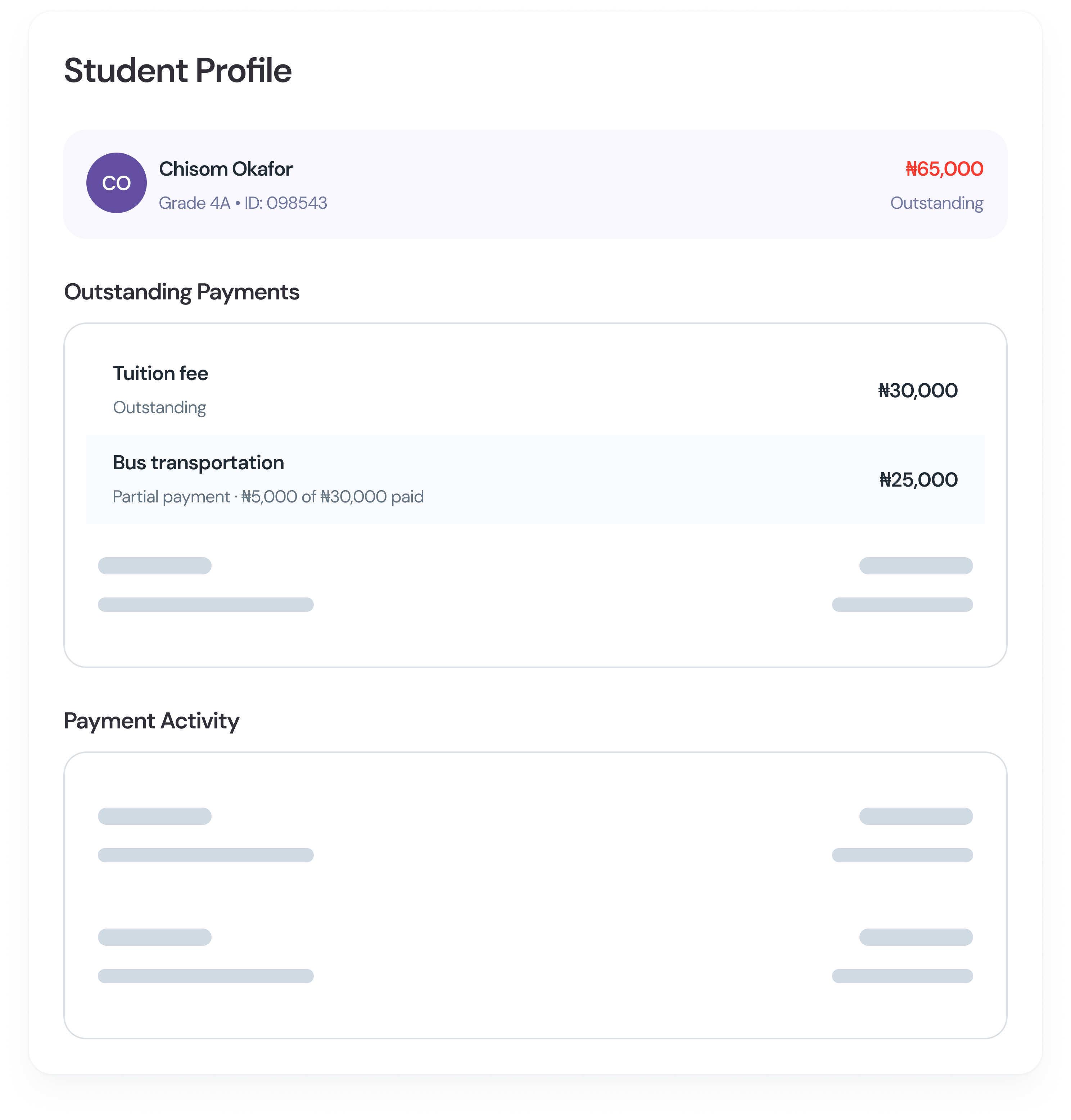1071x1120 pixels.
Task: Click the red ₦65,000 outstanding total
Action: click(944, 169)
